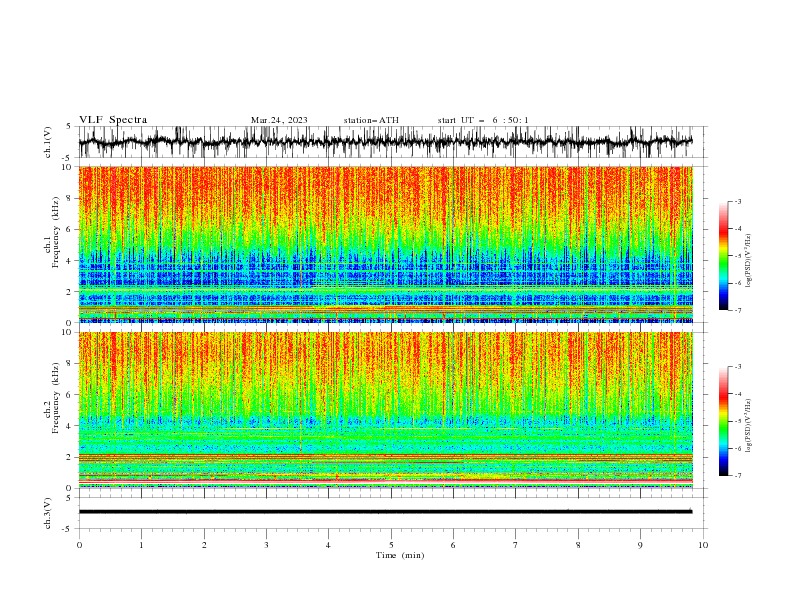Click the "VLF Spectra" plot title
This screenshot has height=612, width=792.
[x=113, y=120]
